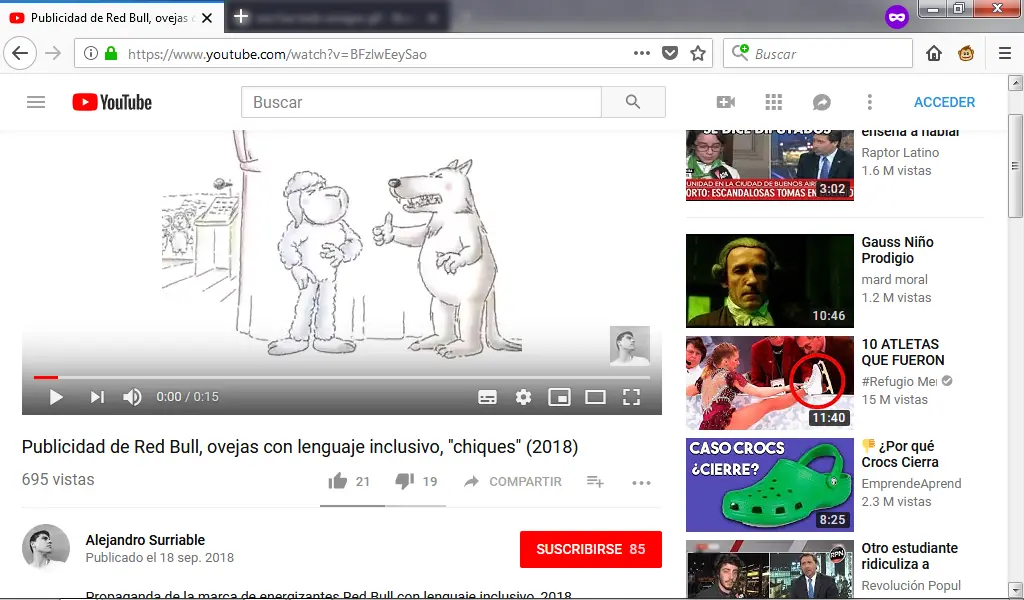Open Alejandro Surriable channel avatar

click(x=46, y=548)
